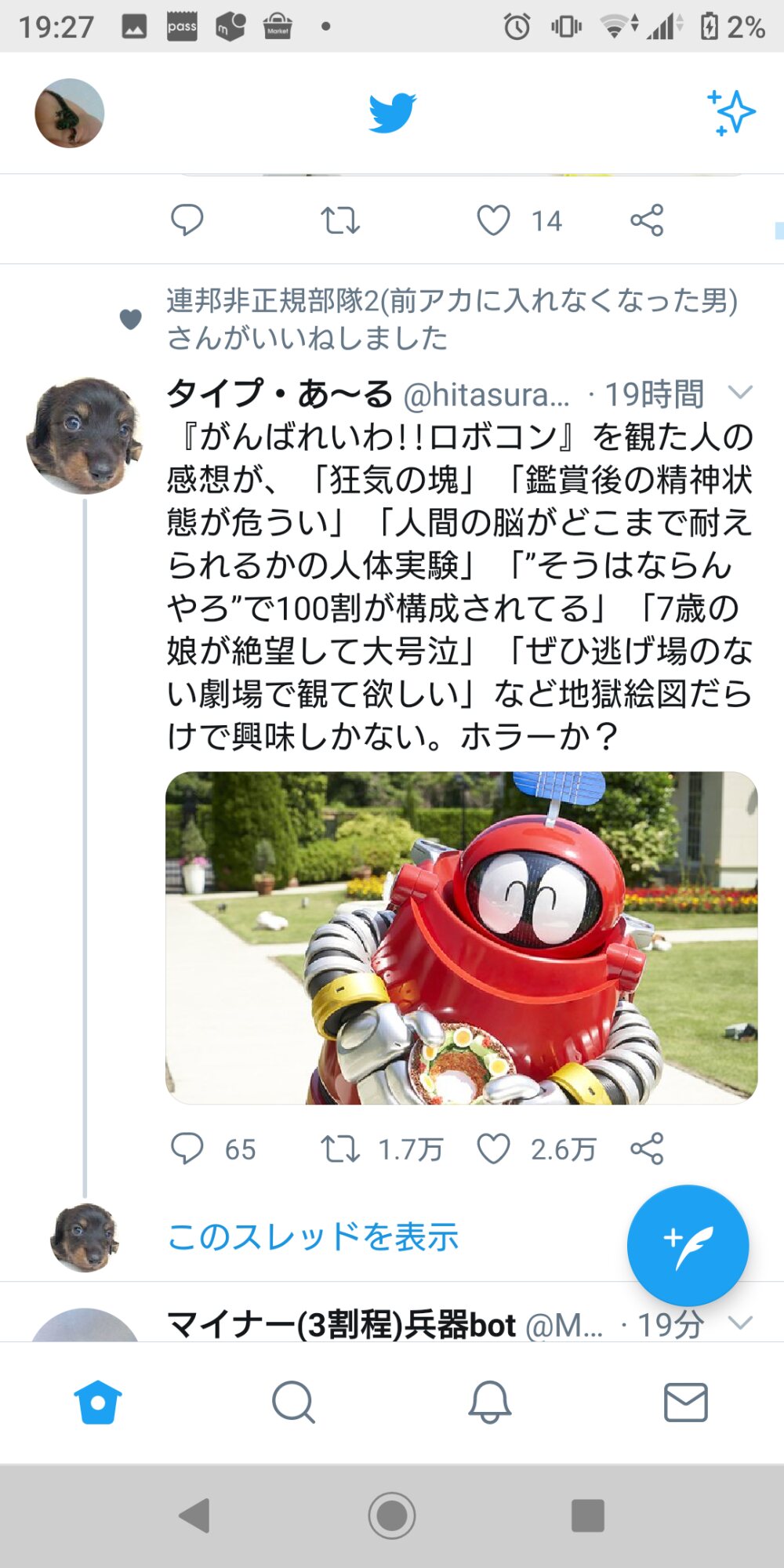Viewport: 784px width, 1568px height.
Task: Switch to the Notifications bell tab
Action: point(490,1403)
